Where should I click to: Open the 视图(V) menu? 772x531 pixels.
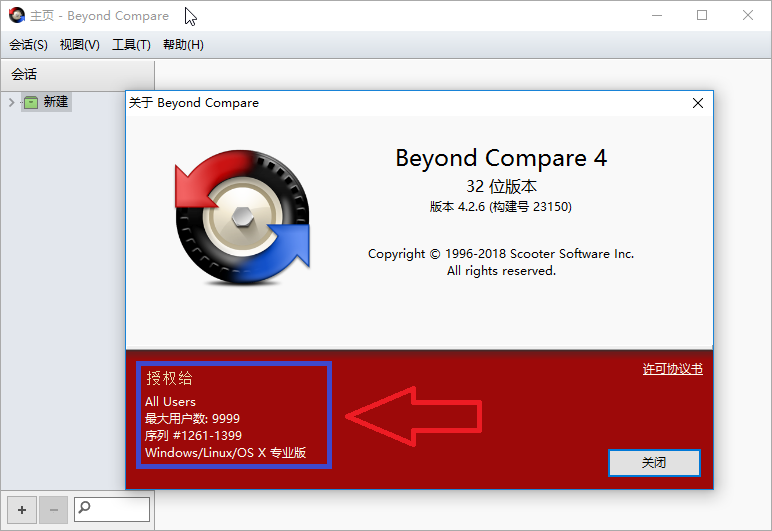[80, 45]
